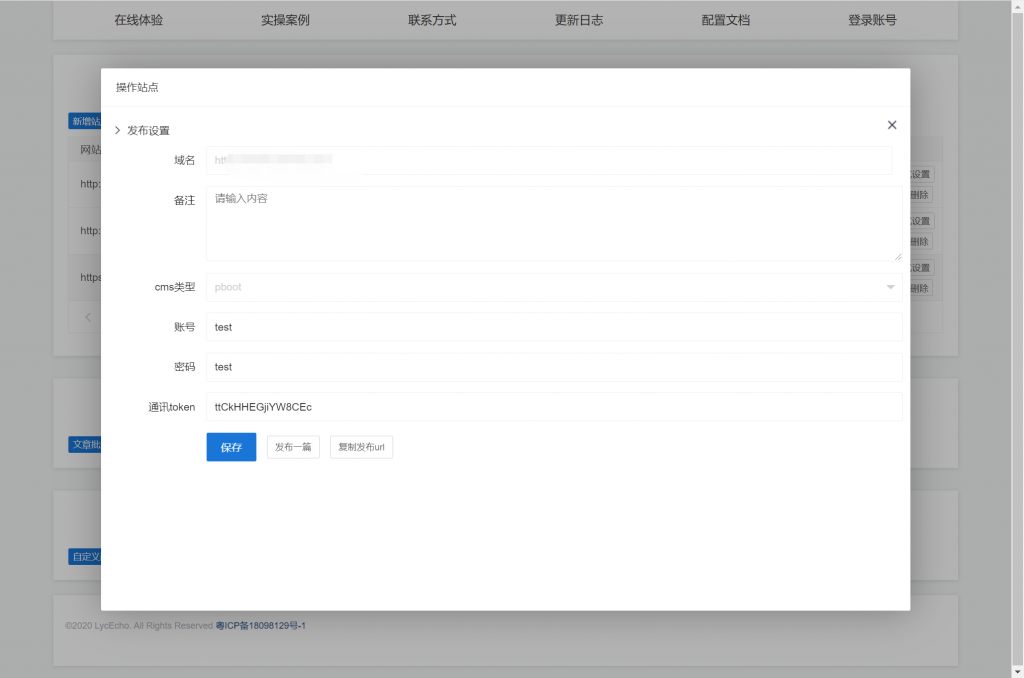Screen dimensions: 1024x678
Task: Open 联系方式 in the top navigation
Action: click(432, 20)
